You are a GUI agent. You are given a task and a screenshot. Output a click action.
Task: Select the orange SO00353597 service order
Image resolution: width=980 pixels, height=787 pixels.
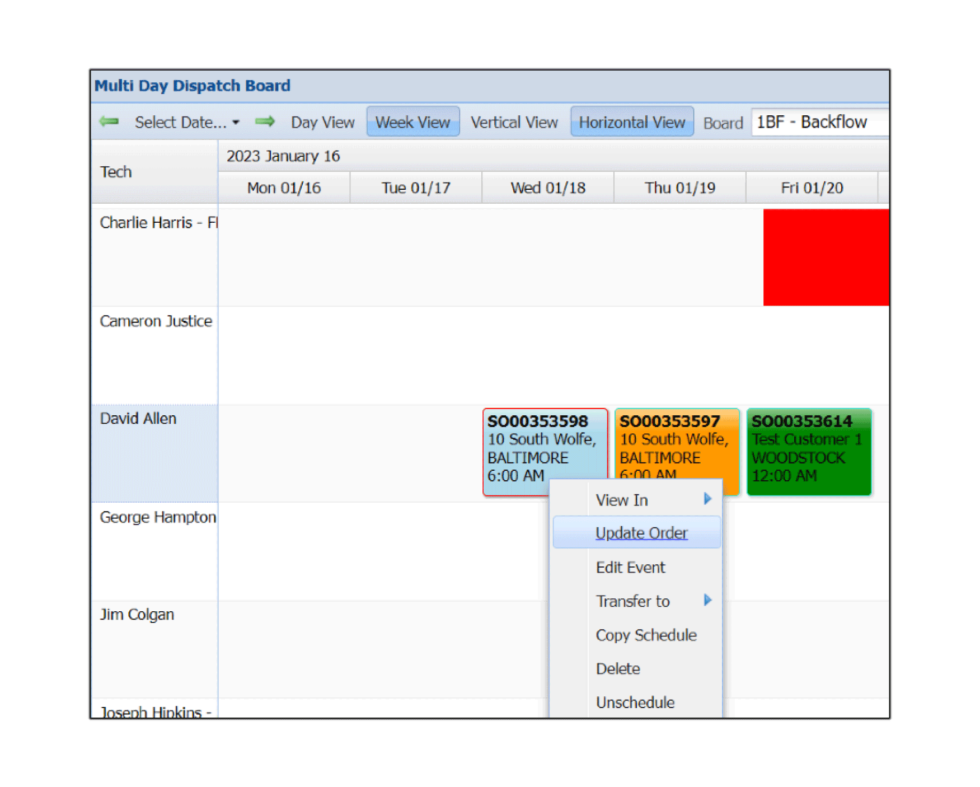(677, 440)
